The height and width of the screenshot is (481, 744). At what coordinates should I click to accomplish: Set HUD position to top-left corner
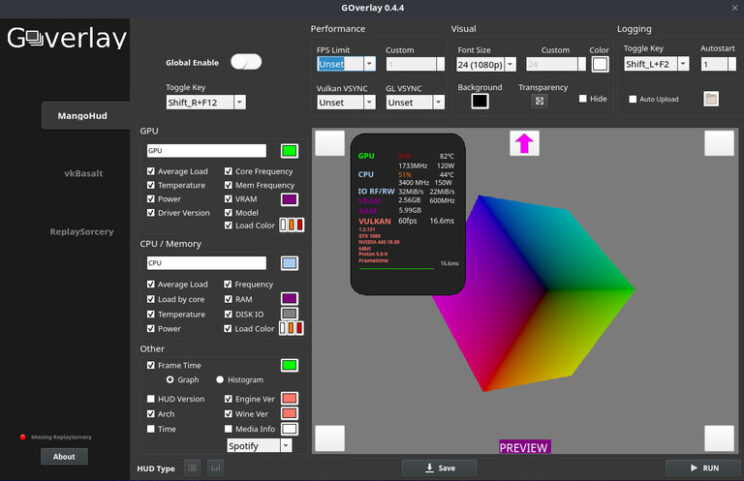pos(330,143)
